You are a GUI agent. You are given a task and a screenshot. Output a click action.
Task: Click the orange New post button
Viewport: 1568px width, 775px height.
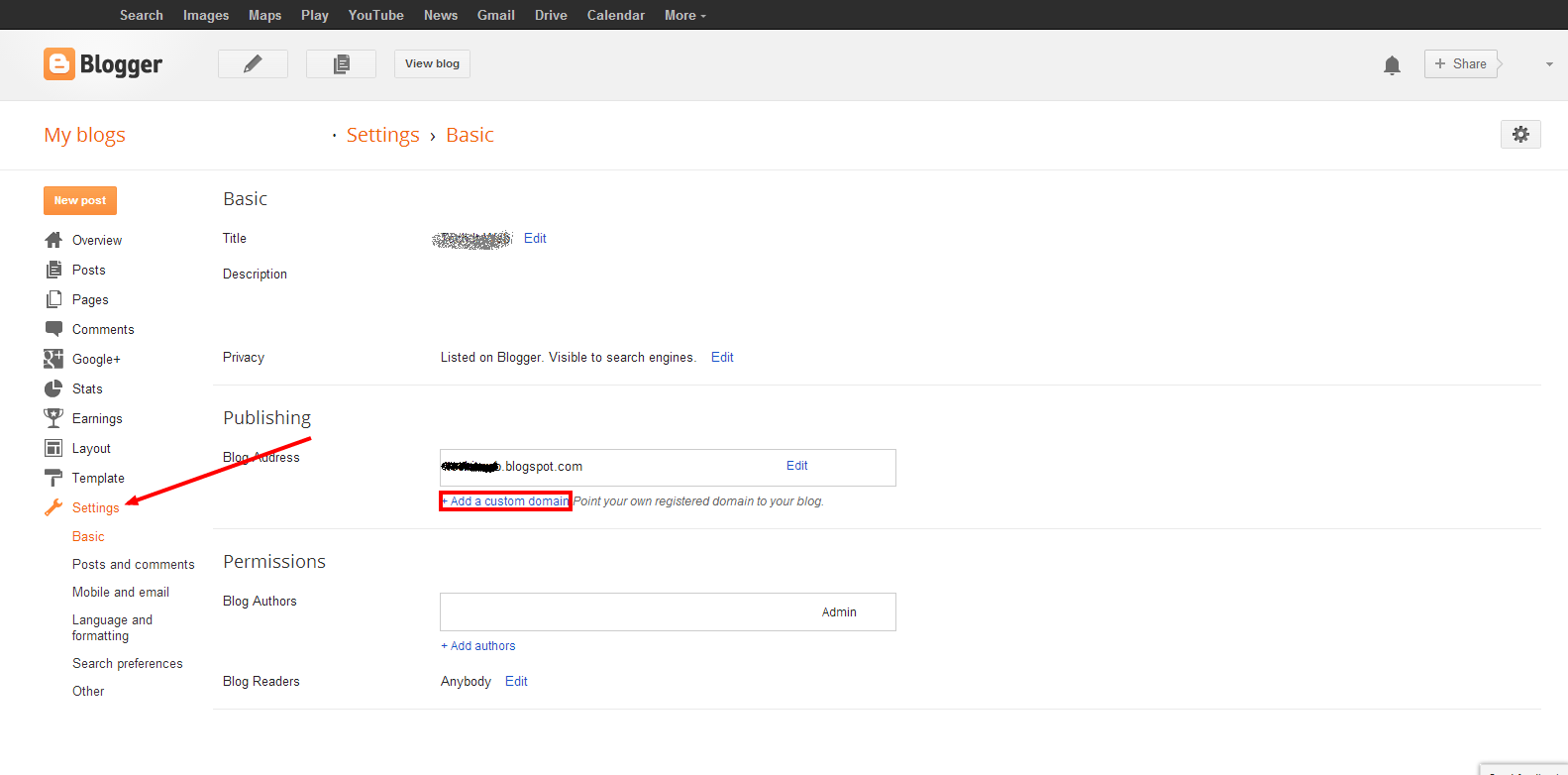(80, 200)
